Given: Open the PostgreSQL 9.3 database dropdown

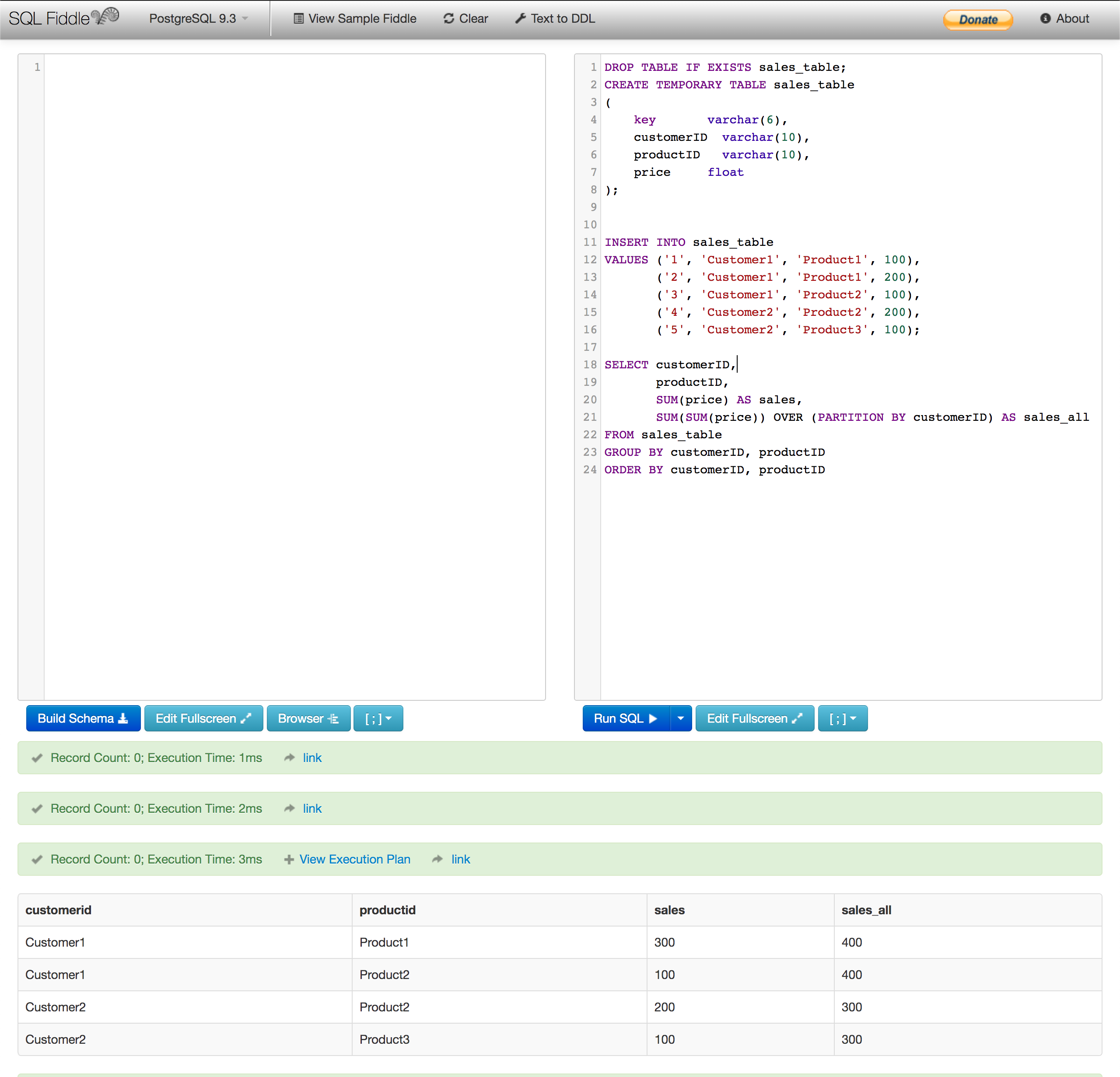Looking at the screenshot, I should (198, 18).
